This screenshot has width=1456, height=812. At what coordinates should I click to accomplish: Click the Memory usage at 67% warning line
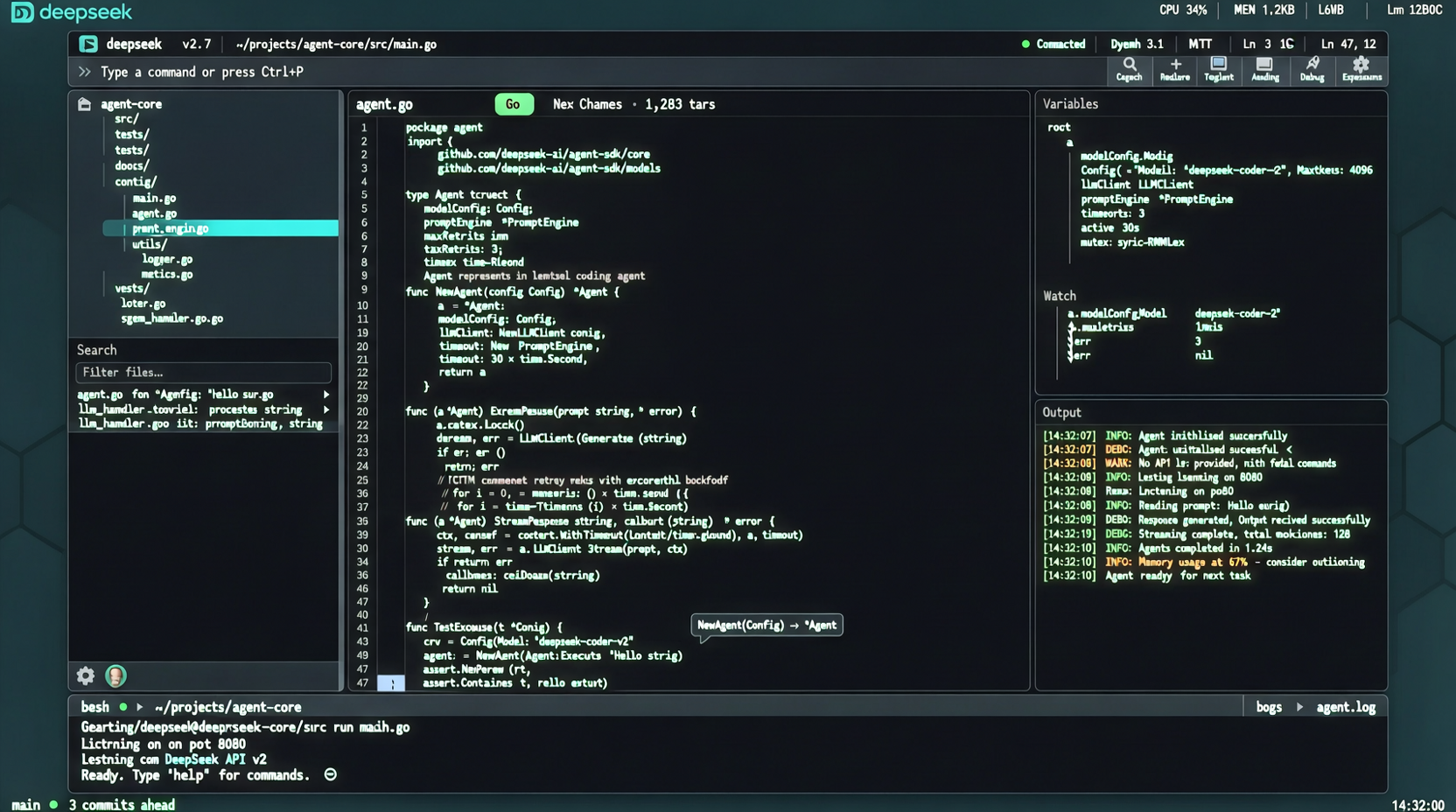click(x=1204, y=562)
